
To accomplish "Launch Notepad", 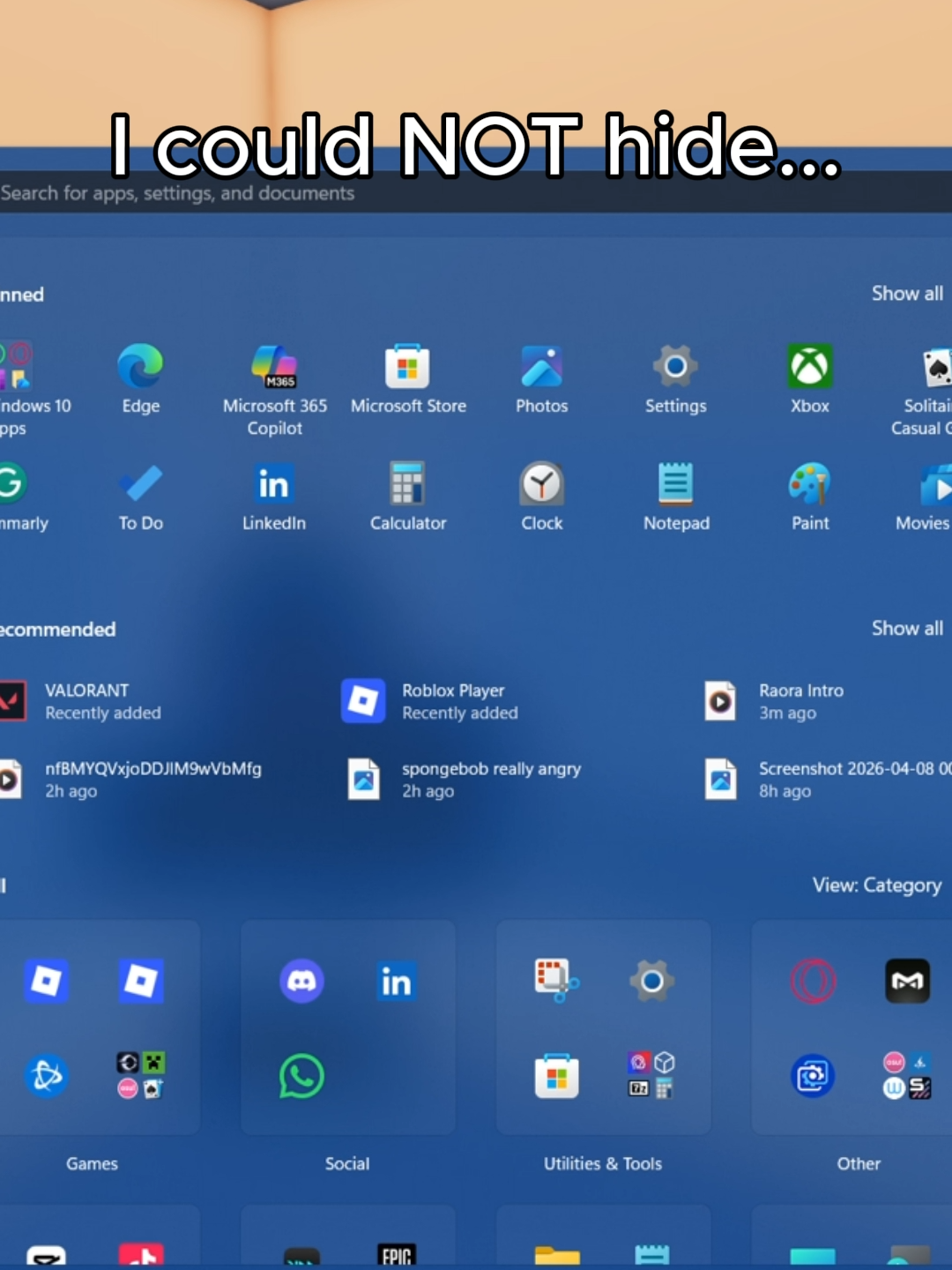I will [676, 497].
